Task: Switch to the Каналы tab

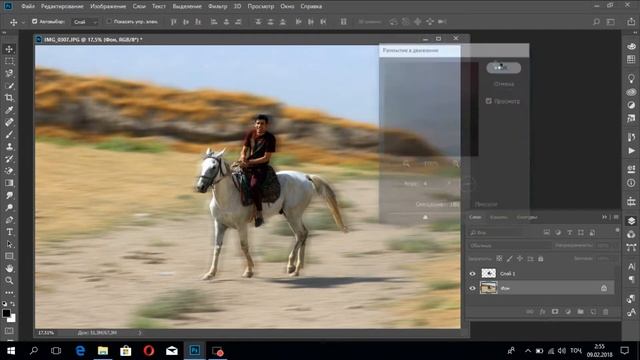Action: (499, 217)
